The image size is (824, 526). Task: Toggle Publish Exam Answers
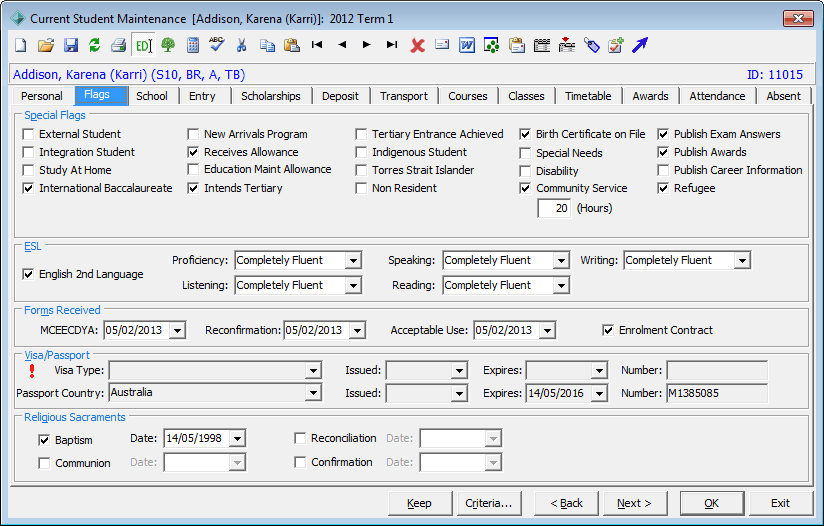(x=663, y=135)
